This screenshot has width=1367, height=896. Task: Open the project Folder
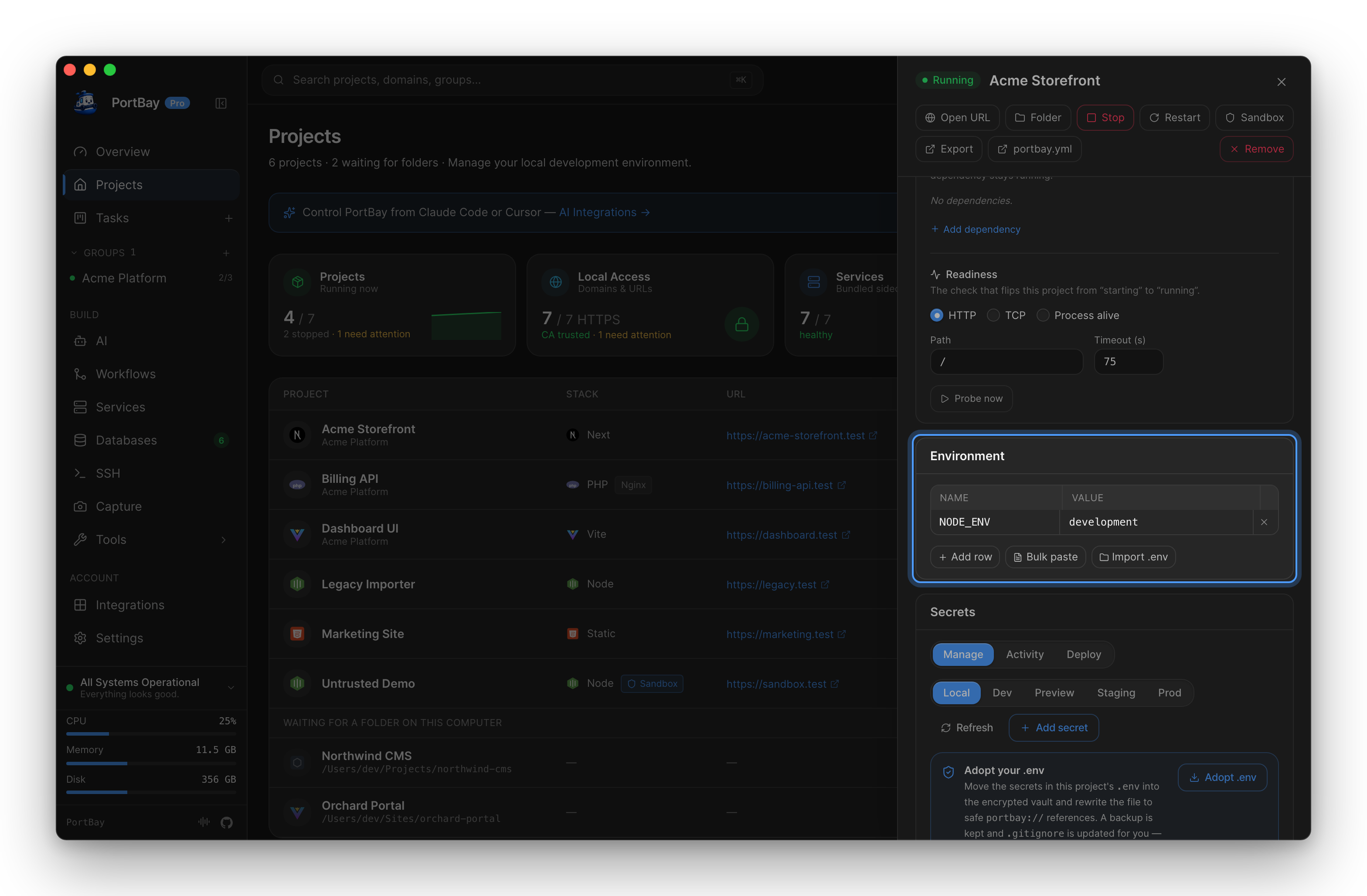(1038, 118)
